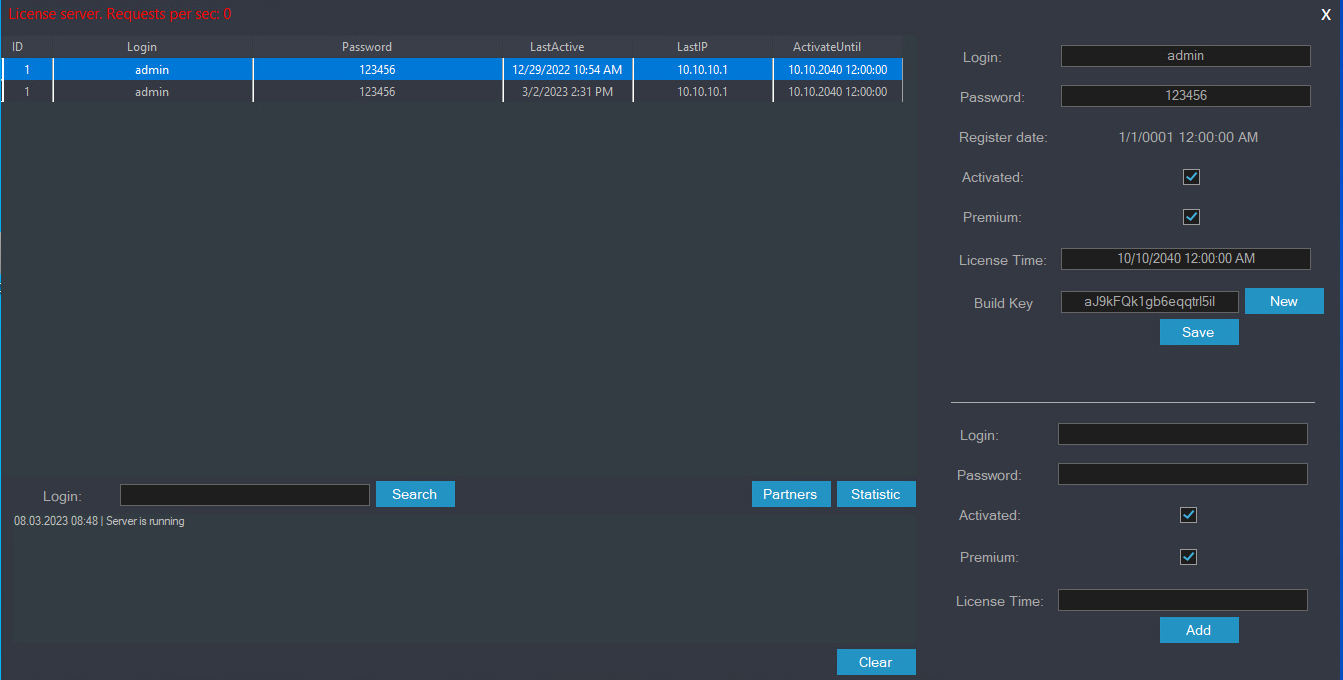Viewport: 1343px width, 680px height.
Task: Generate a New build key
Action: click(1283, 301)
